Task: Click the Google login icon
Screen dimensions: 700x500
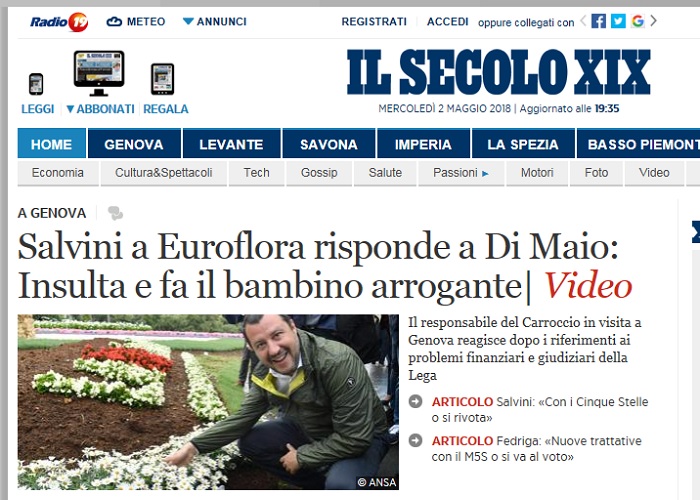Action: tap(638, 21)
